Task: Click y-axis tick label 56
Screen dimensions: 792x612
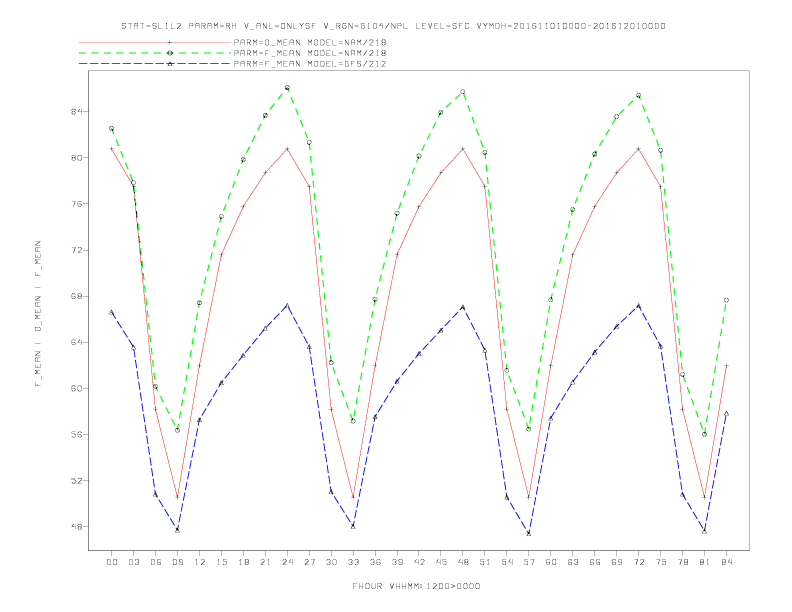Action: point(77,434)
